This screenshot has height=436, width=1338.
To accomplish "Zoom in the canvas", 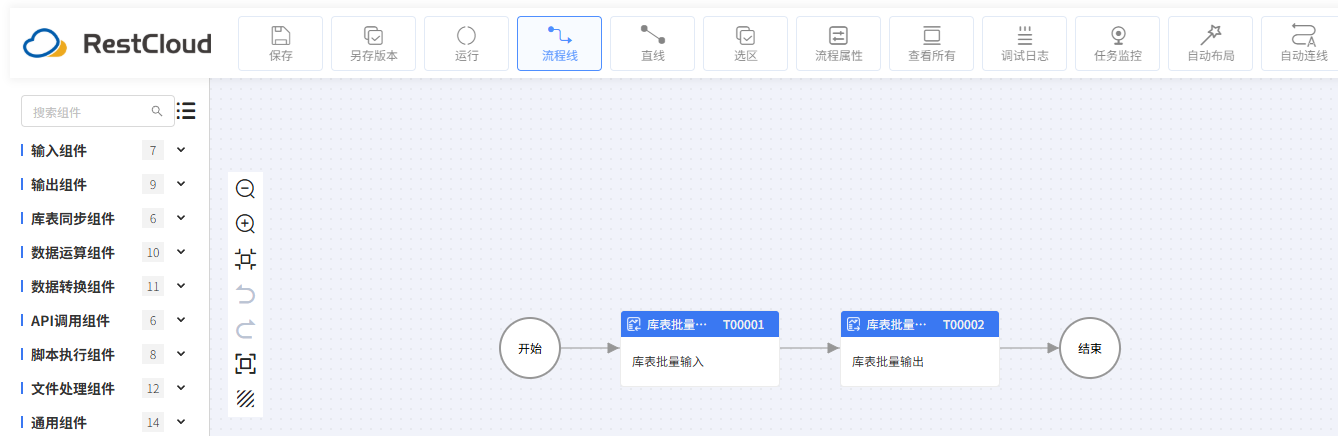I will 245,224.
